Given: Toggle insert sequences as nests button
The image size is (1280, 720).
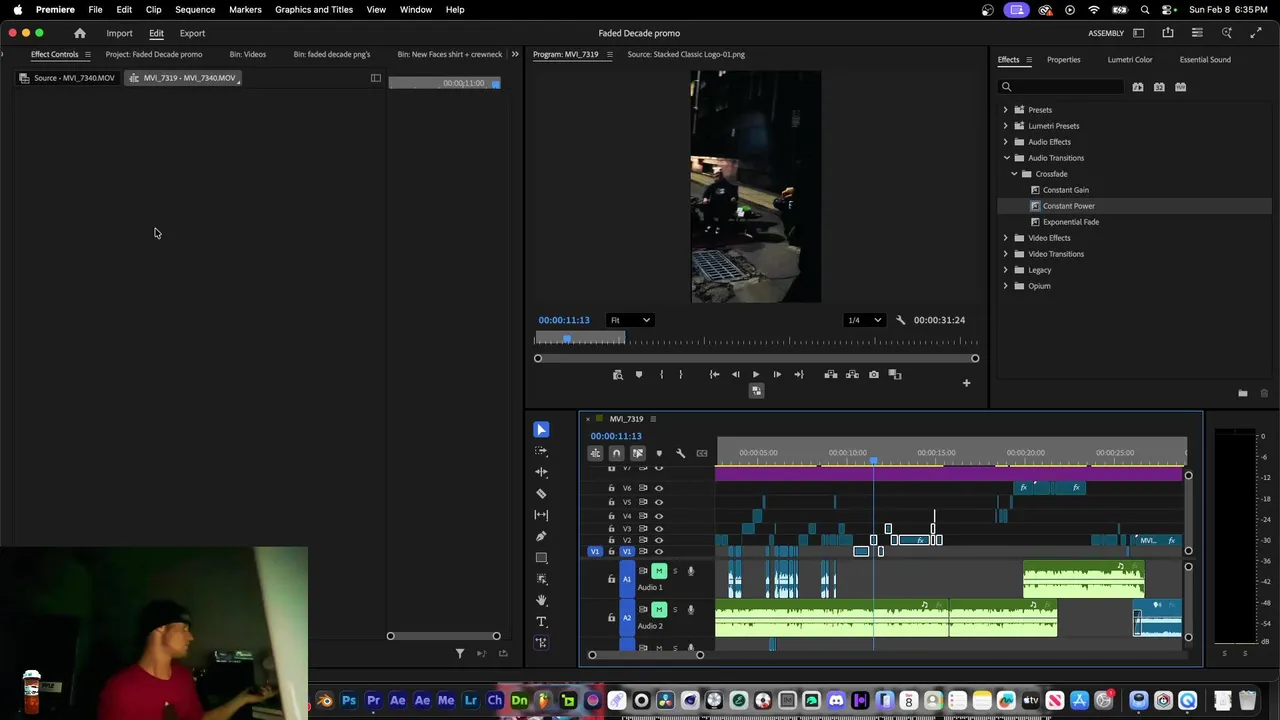Looking at the screenshot, I should point(595,453).
